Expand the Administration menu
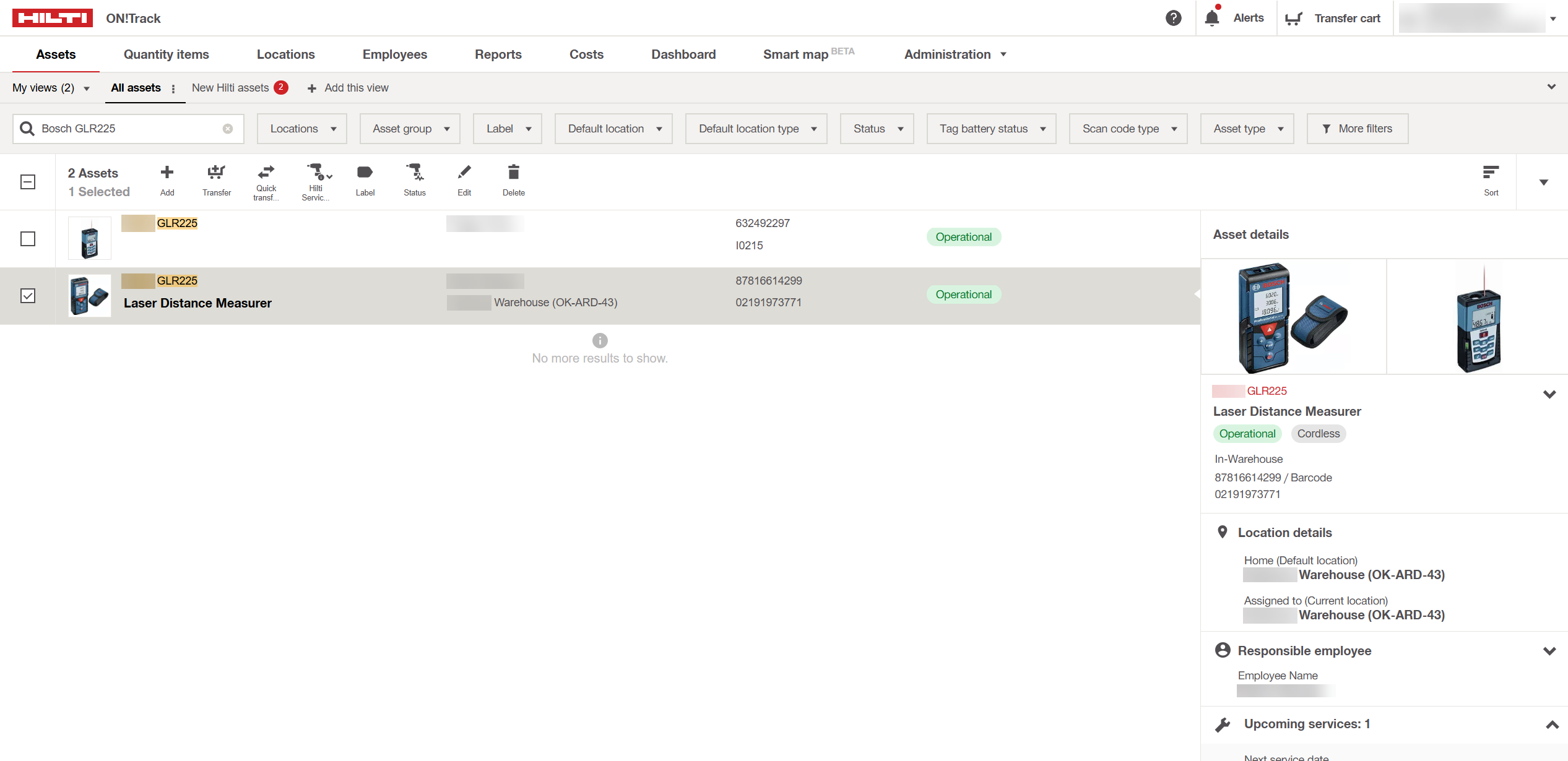The height and width of the screenshot is (761, 1568). click(x=955, y=54)
